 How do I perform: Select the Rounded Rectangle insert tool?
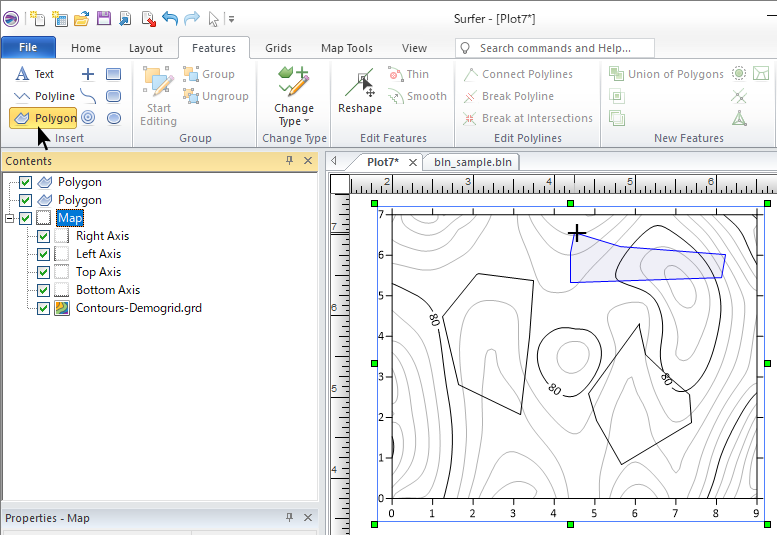113,96
